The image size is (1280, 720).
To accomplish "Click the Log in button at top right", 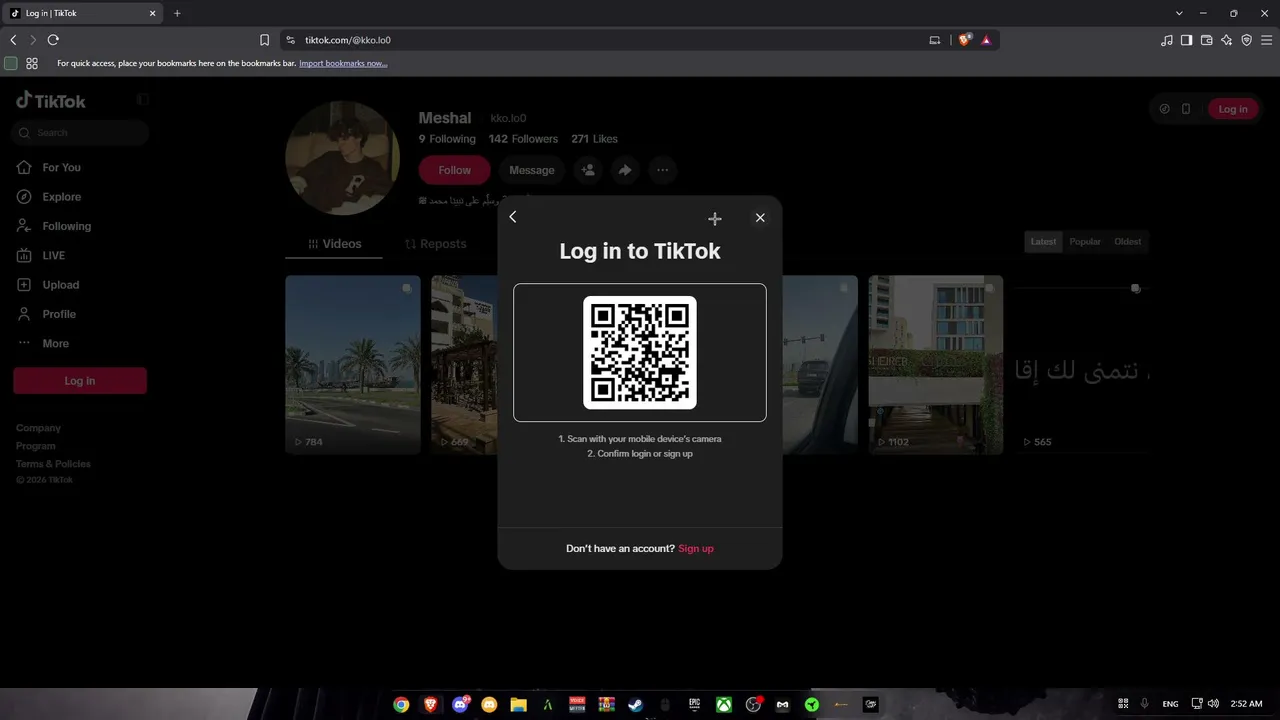I will point(1233,109).
